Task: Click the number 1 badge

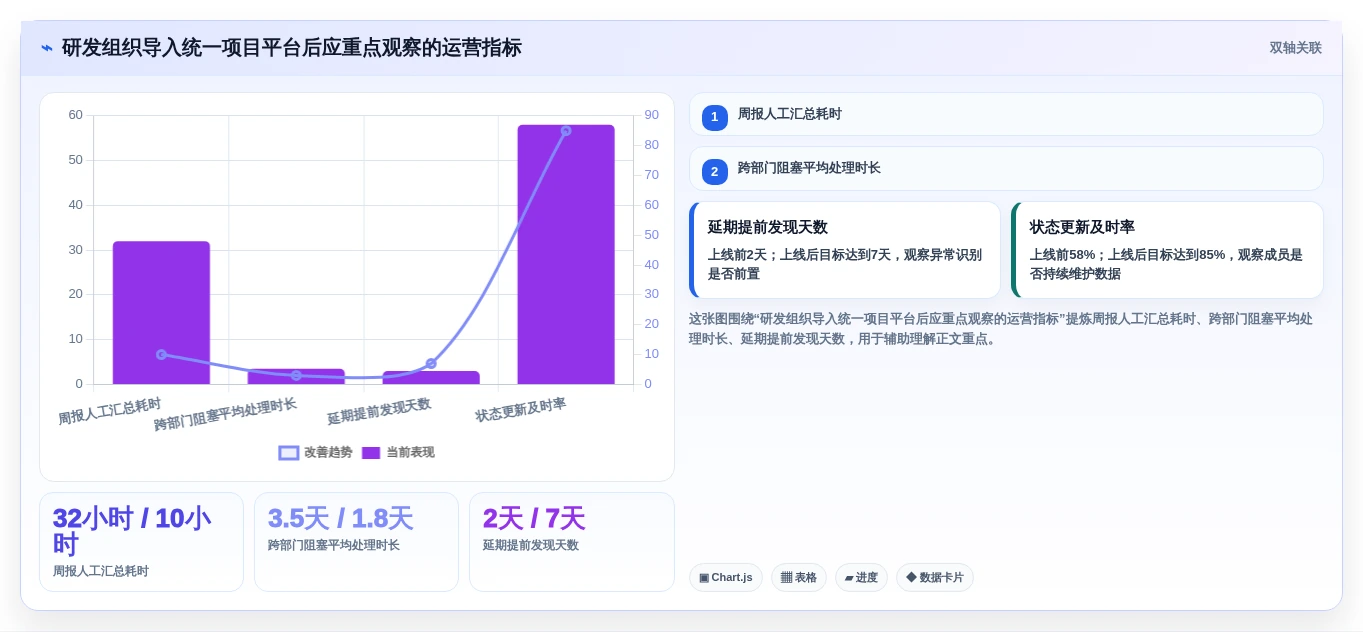Action: click(x=714, y=117)
